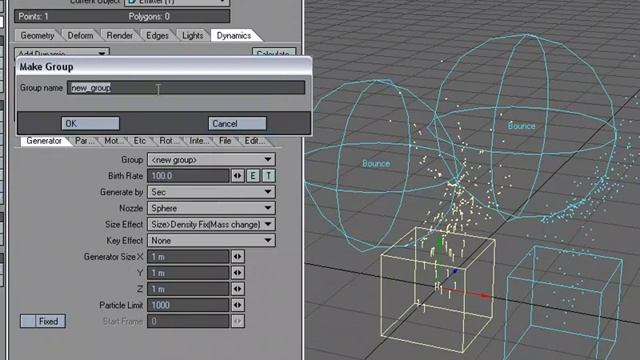This screenshot has width=640, height=360.
Task: Toggle the Fixed checkbox
Action: (x=43, y=321)
